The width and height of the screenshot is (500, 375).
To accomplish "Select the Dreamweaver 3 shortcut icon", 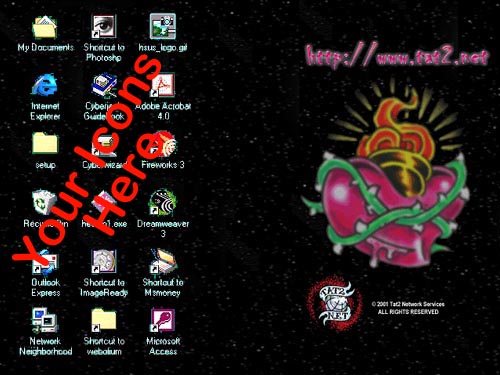I will pyautogui.click(x=163, y=202).
